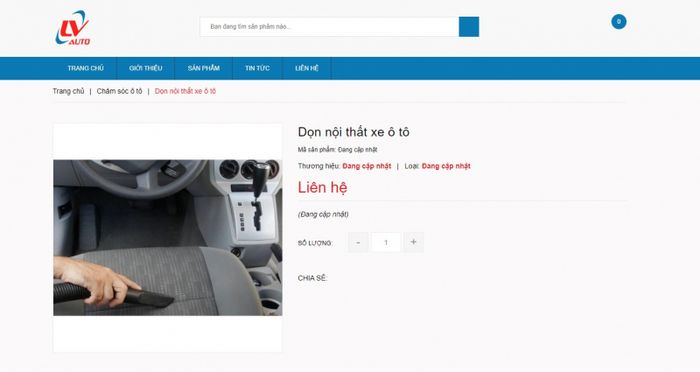Open the LIÊN HỆ menu item

coord(307,68)
